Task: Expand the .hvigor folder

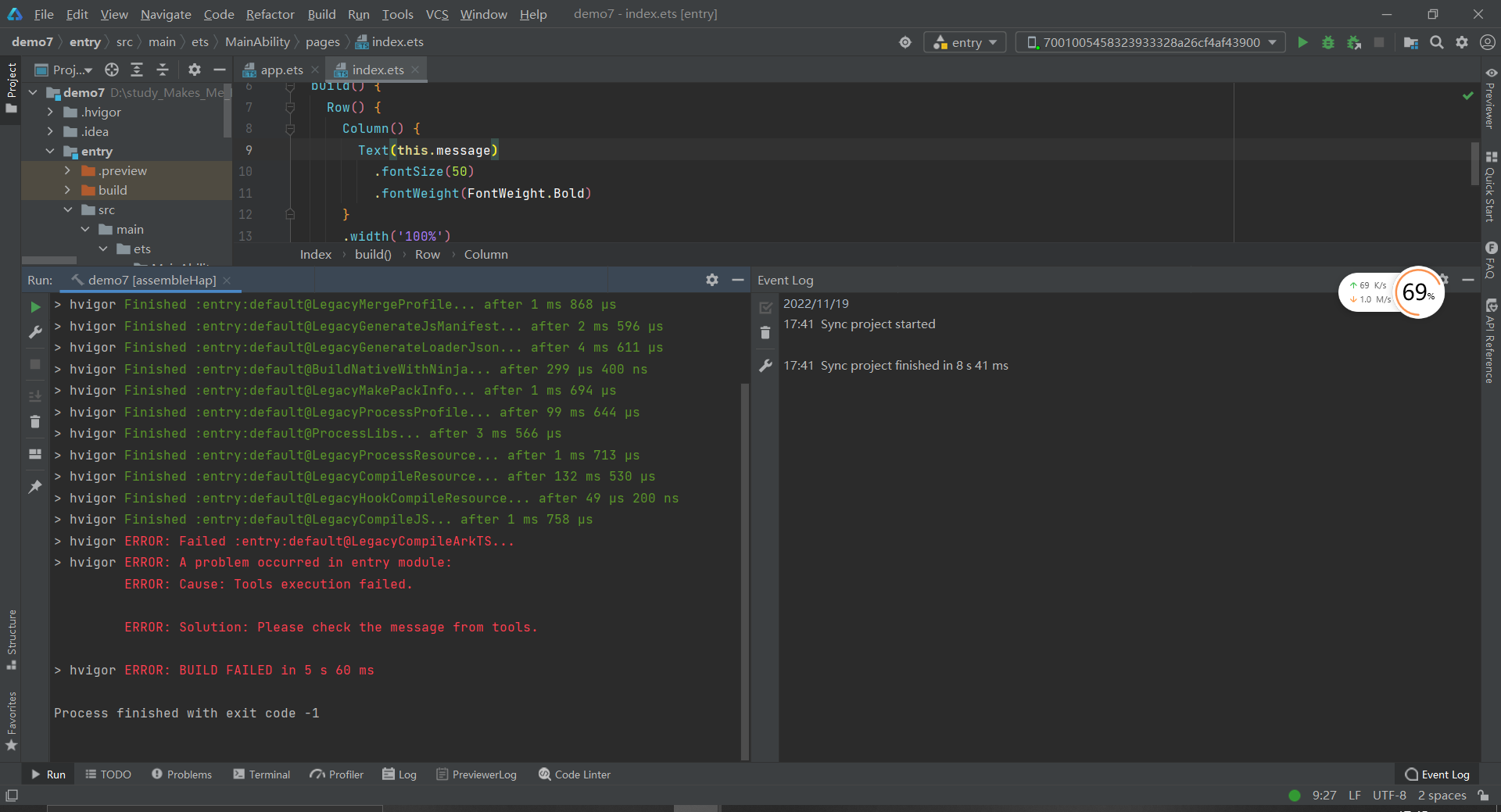Action: click(x=51, y=112)
